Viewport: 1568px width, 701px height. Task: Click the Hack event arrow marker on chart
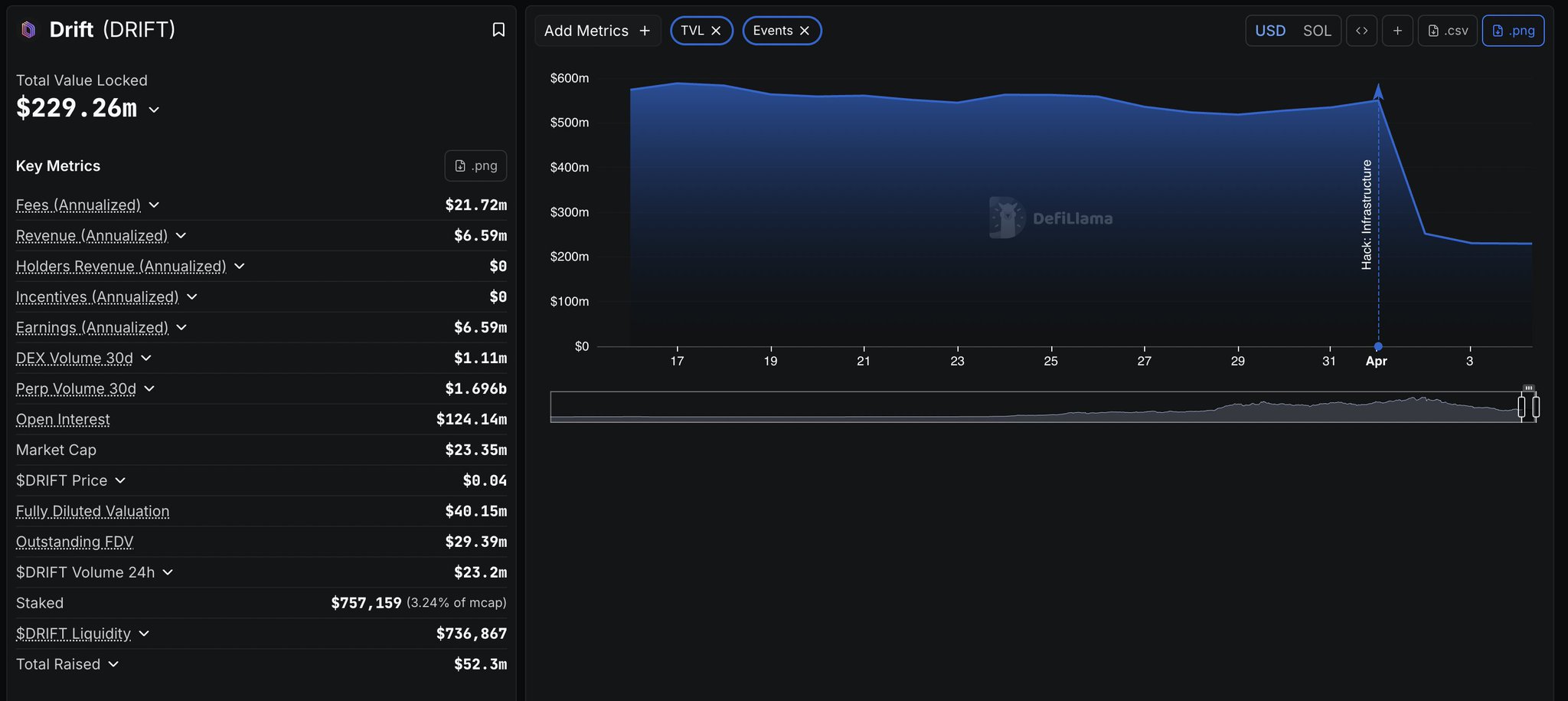point(1378,93)
